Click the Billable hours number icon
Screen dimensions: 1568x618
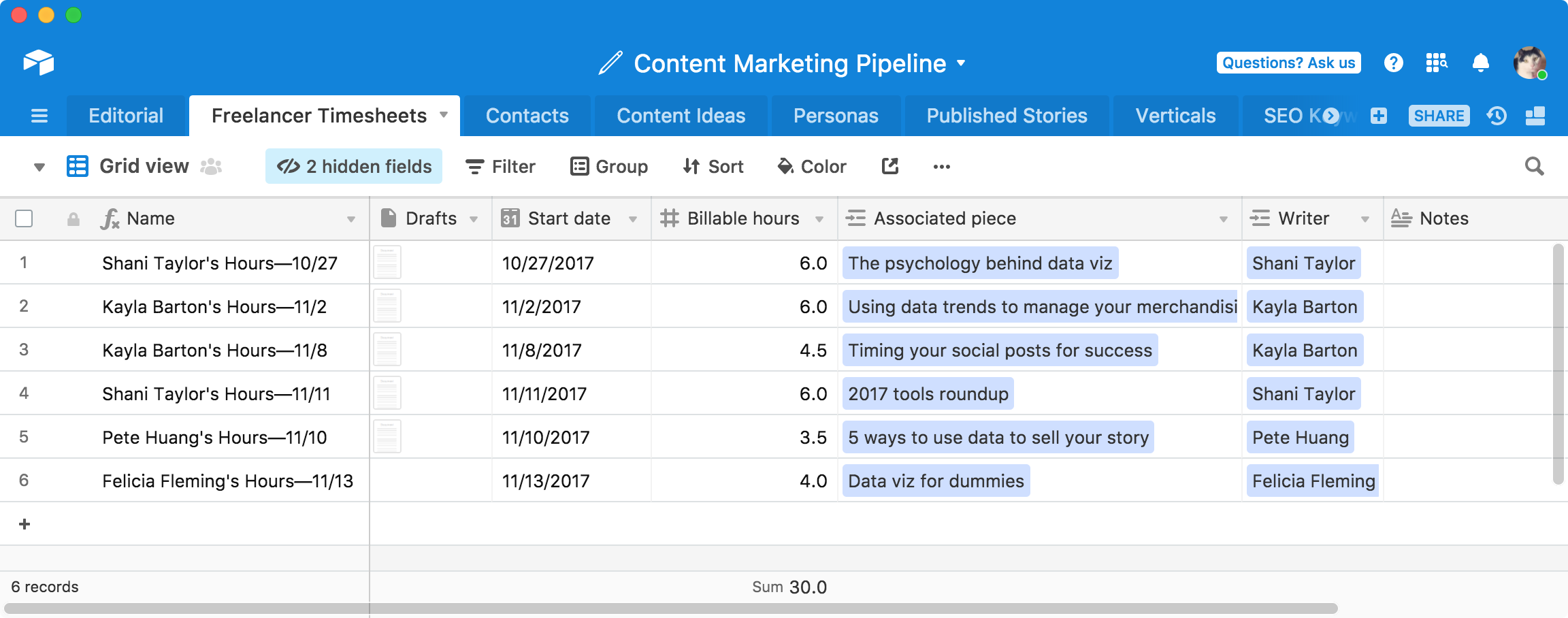pos(670,218)
